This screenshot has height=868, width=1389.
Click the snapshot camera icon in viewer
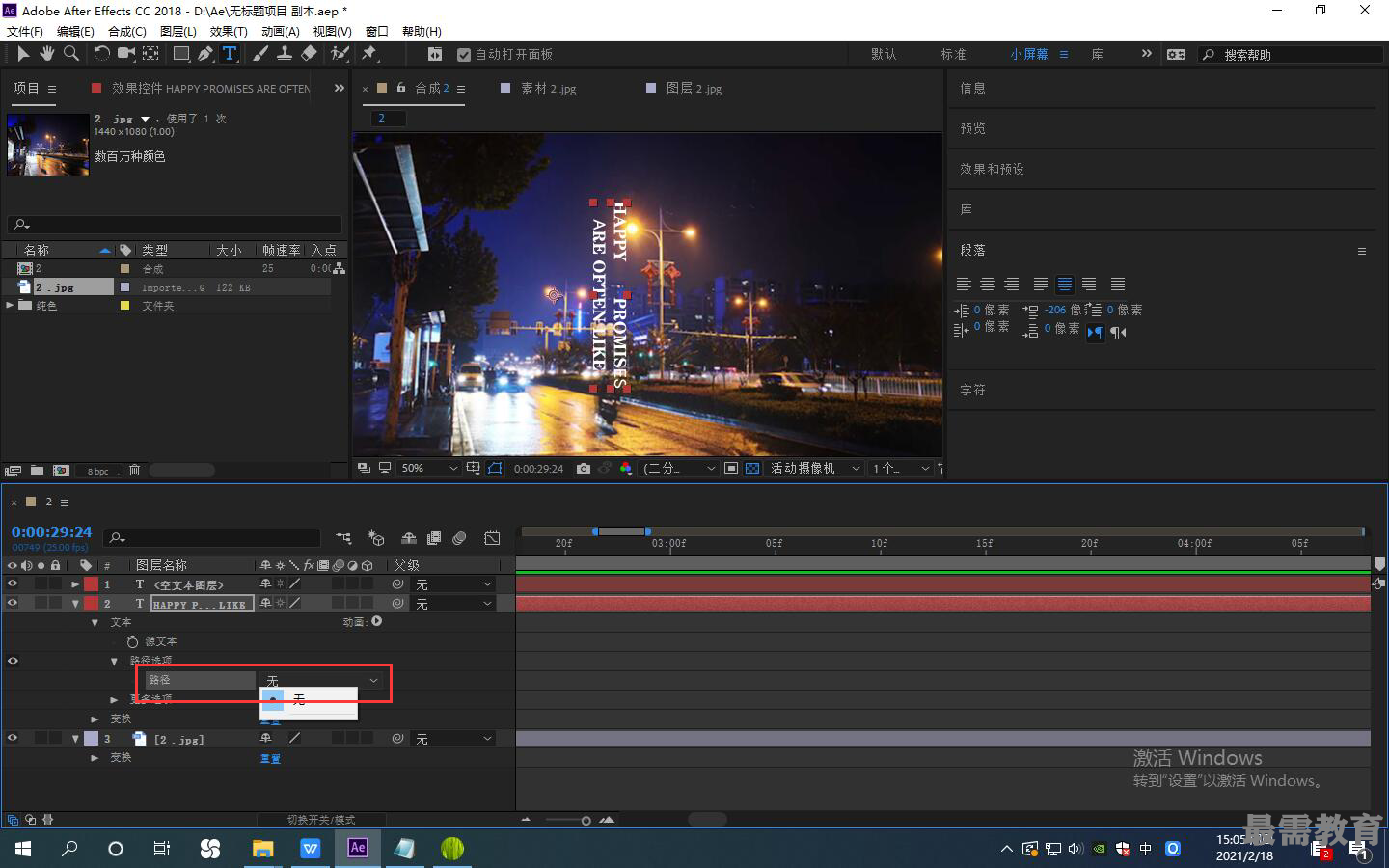(584, 468)
